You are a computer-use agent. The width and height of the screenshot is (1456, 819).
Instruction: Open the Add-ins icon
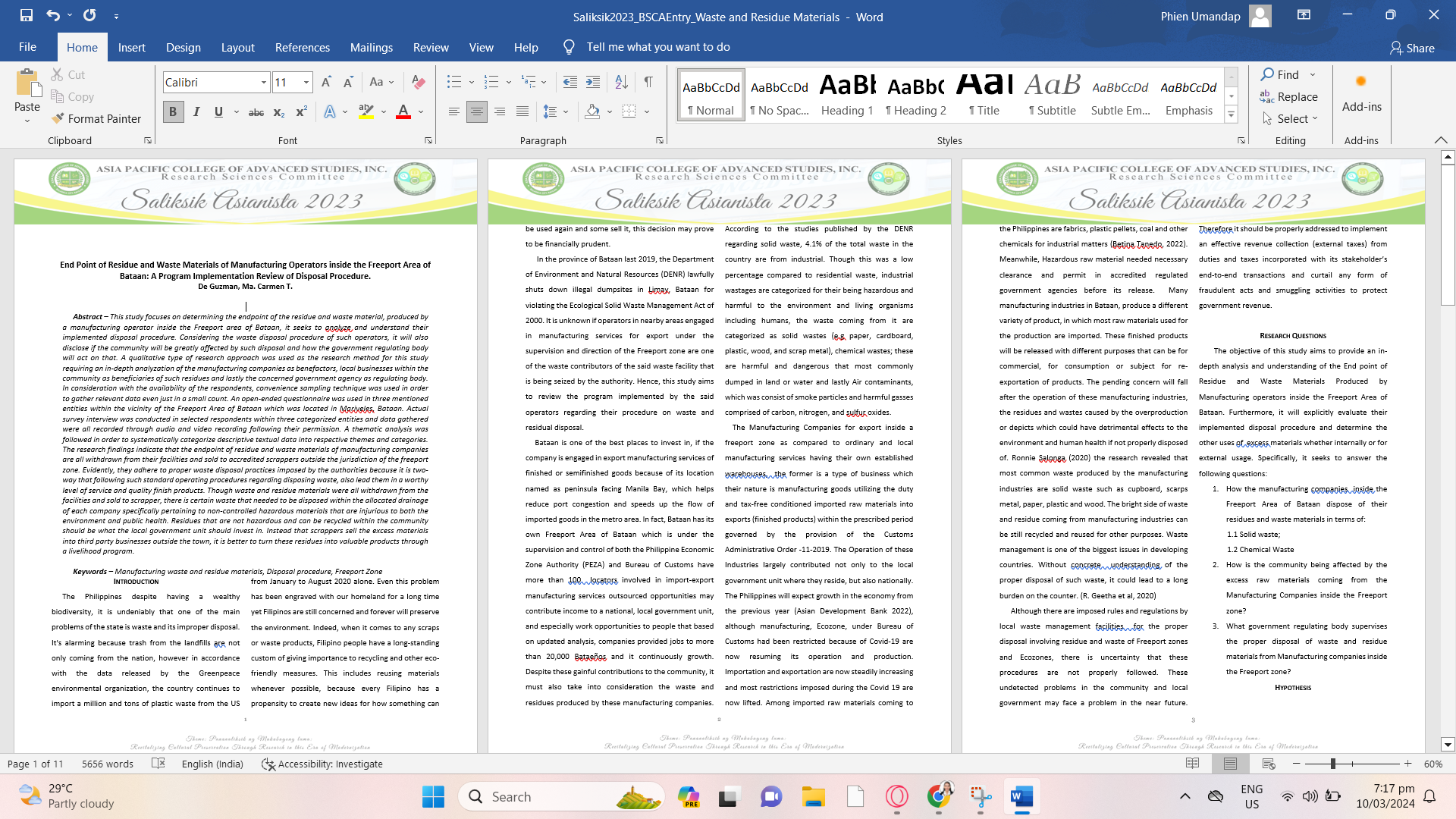[1361, 95]
